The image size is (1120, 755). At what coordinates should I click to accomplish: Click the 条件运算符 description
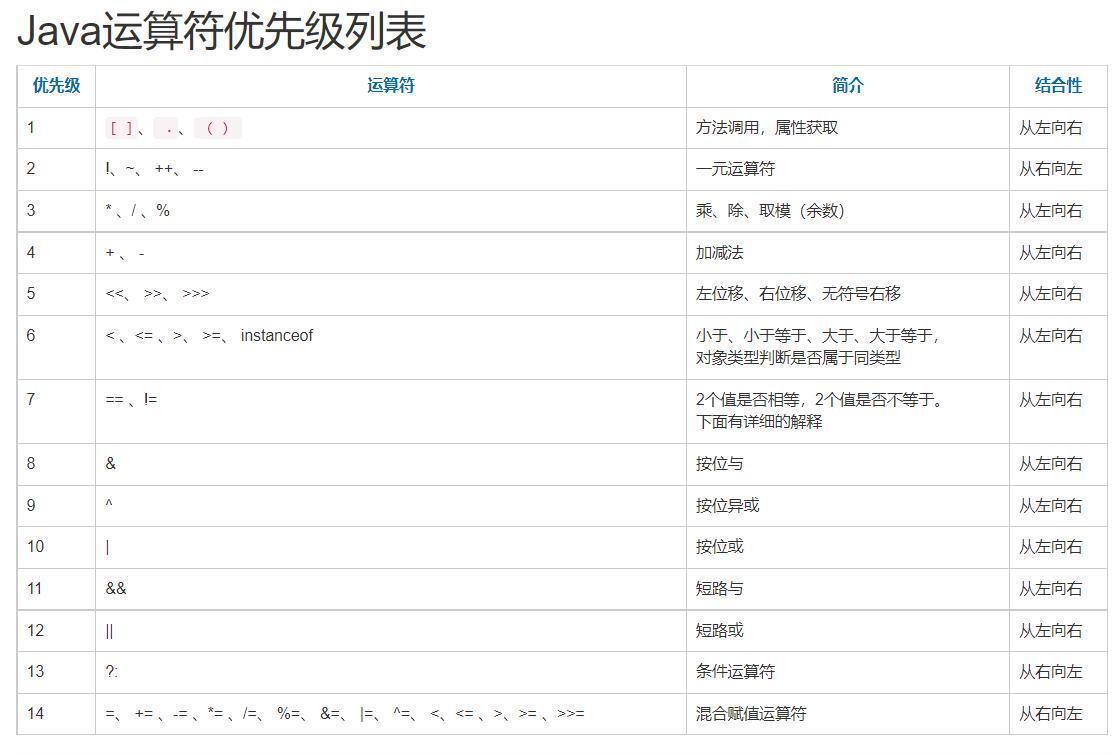point(735,671)
